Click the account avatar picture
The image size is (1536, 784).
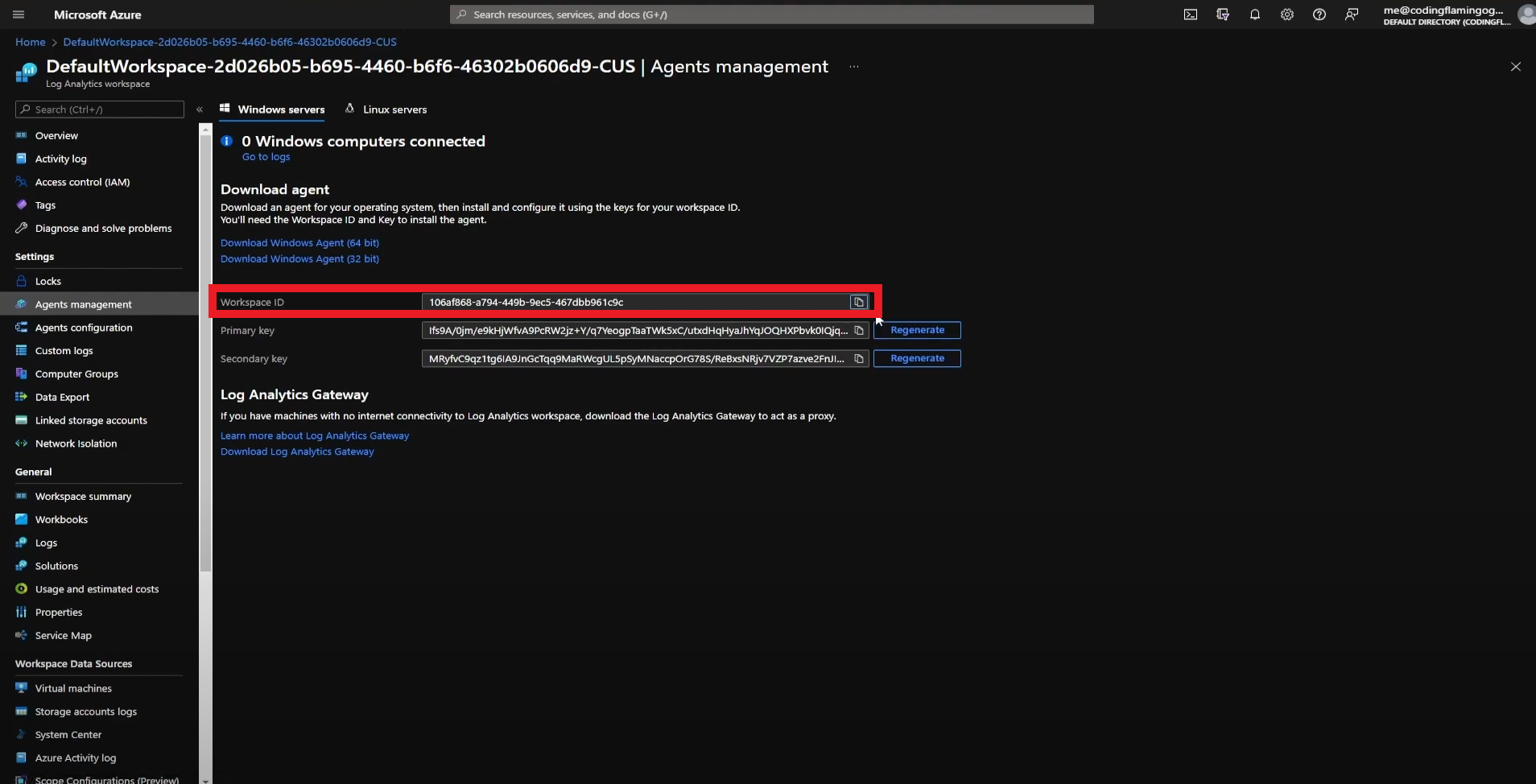pyautogui.click(x=1526, y=14)
